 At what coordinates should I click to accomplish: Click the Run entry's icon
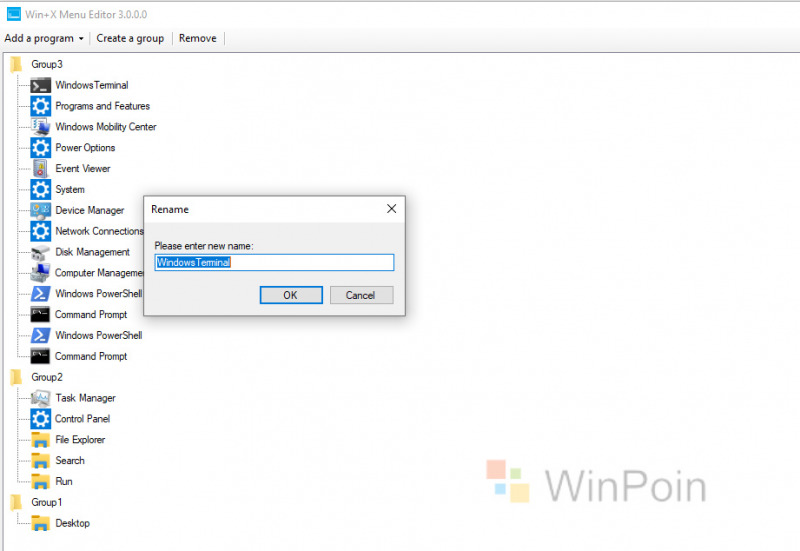40,482
